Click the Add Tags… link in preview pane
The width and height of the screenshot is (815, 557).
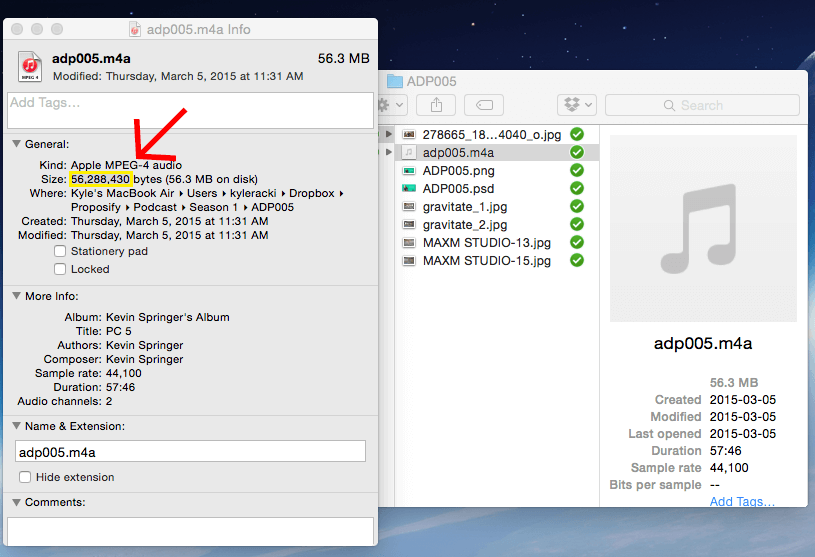(742, 501)
